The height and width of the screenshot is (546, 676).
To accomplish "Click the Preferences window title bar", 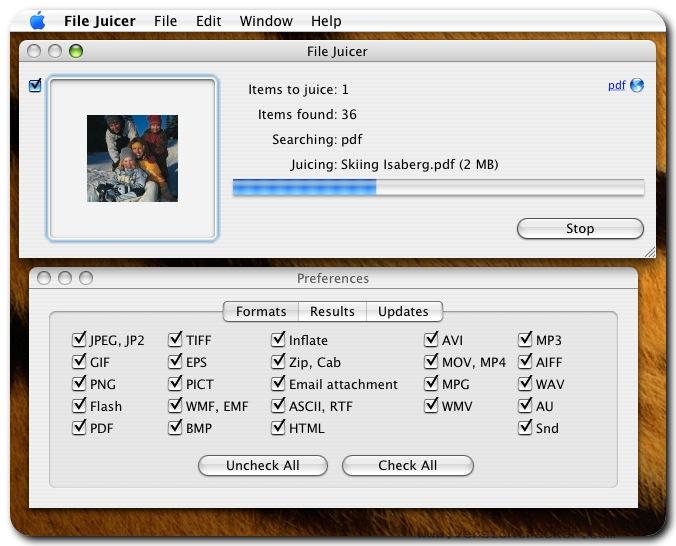I will pos(333,278).
